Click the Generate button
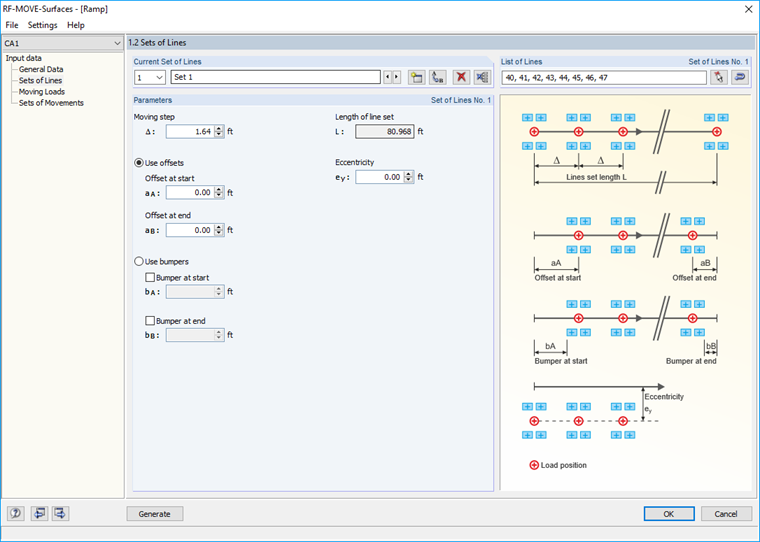 coord(155,513)
